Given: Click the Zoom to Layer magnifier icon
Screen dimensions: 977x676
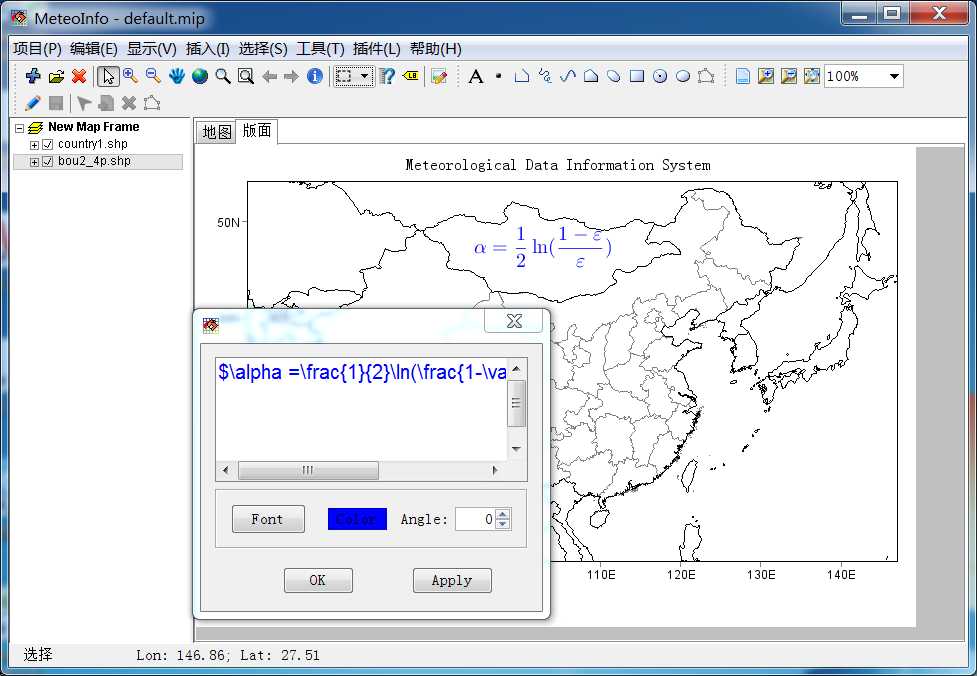Looking at the screenshot, I should click(222, 76).
